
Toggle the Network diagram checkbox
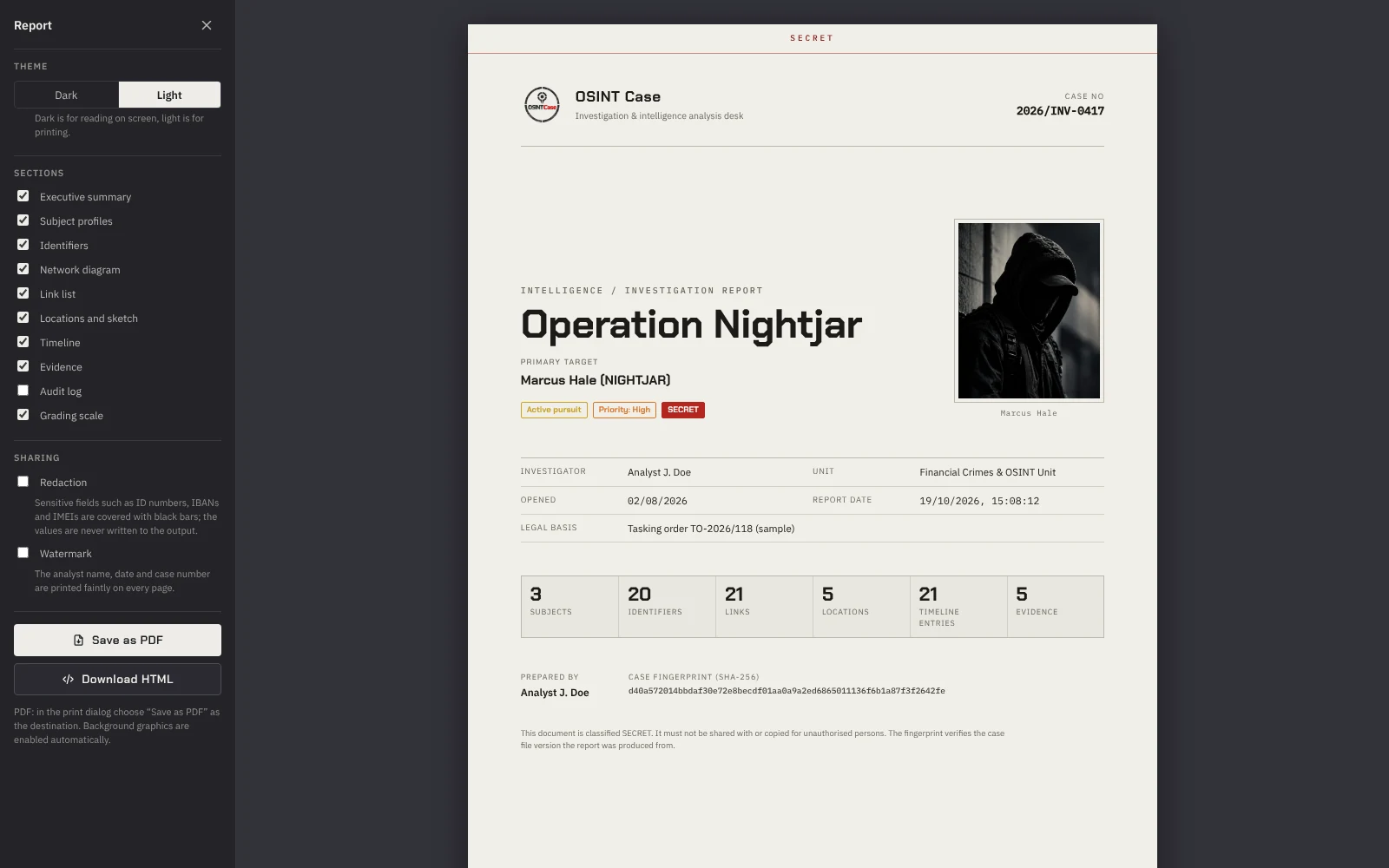pos(23,269)
